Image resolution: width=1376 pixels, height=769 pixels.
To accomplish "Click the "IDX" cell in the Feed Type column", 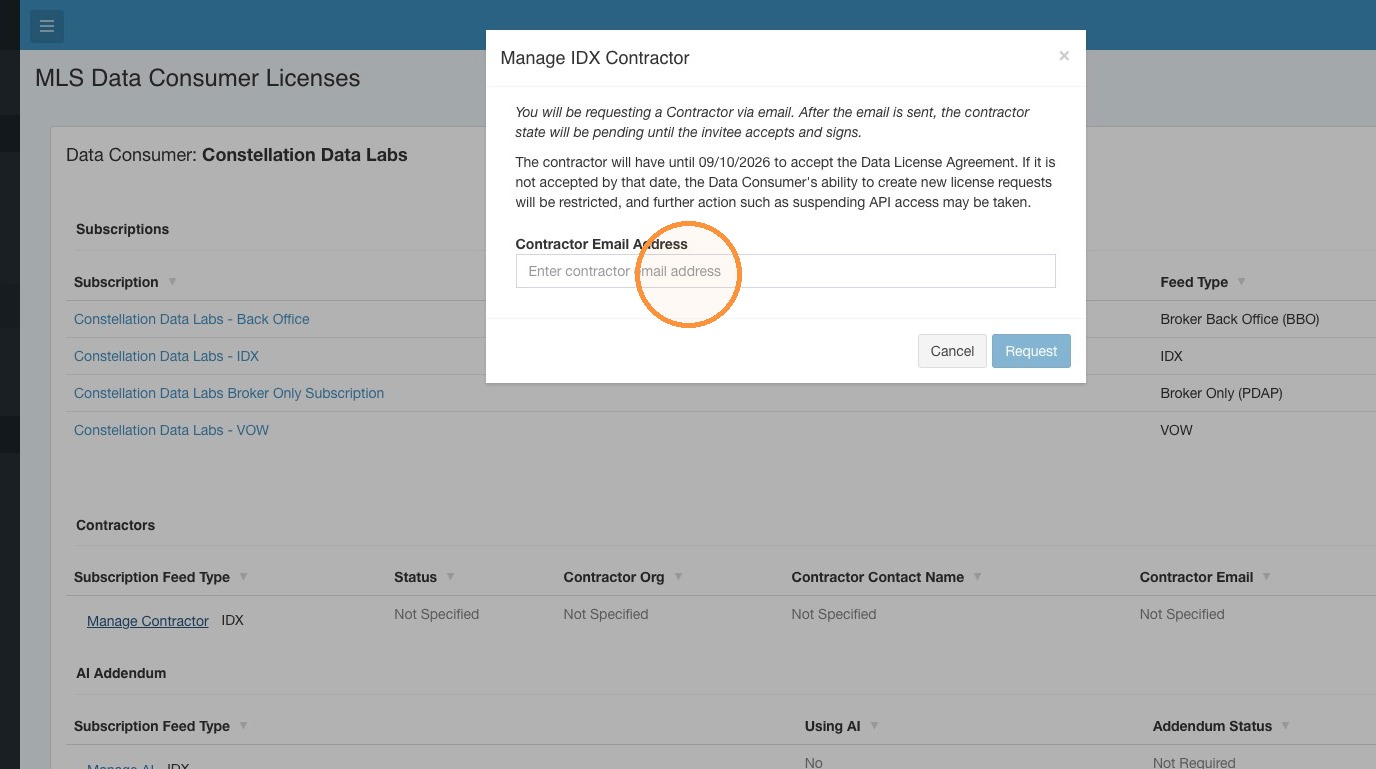I will click(1171, 356).
